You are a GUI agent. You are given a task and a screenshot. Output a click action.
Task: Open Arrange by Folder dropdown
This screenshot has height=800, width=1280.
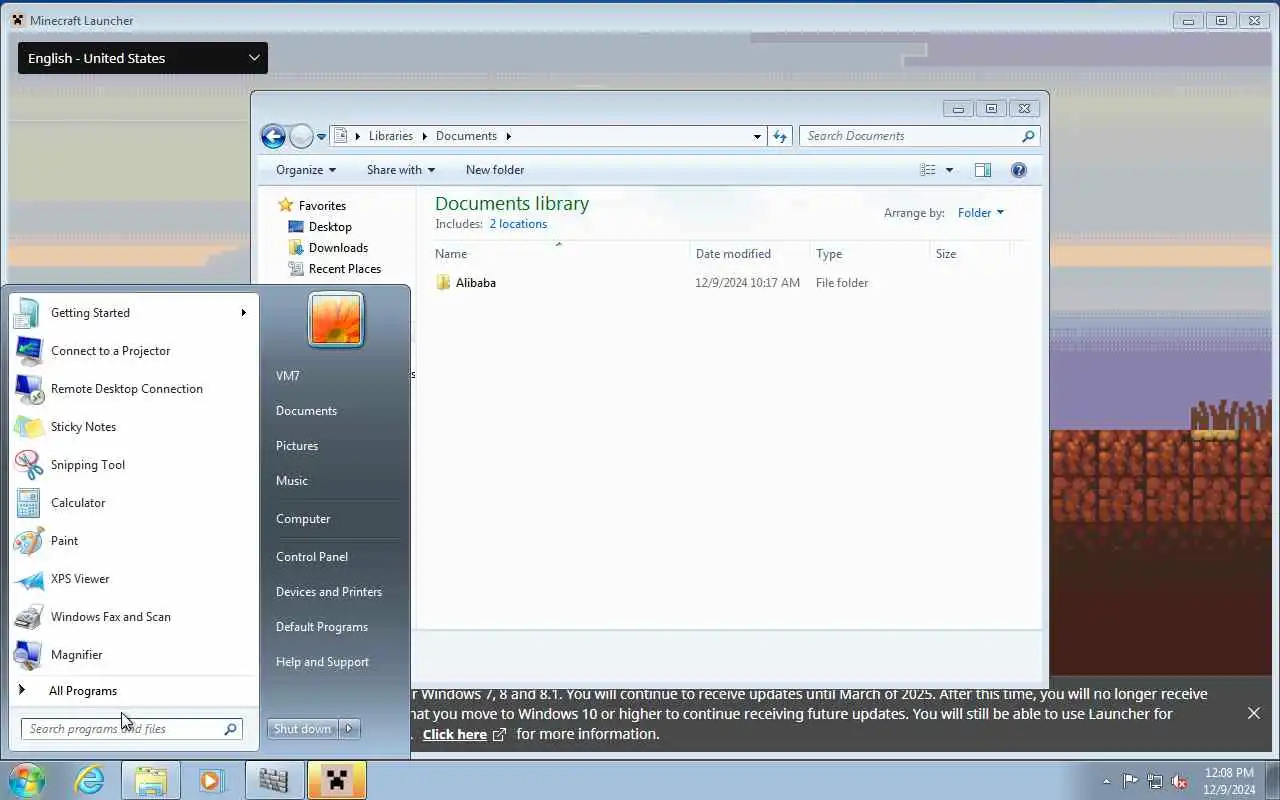[x=980, y=213]
